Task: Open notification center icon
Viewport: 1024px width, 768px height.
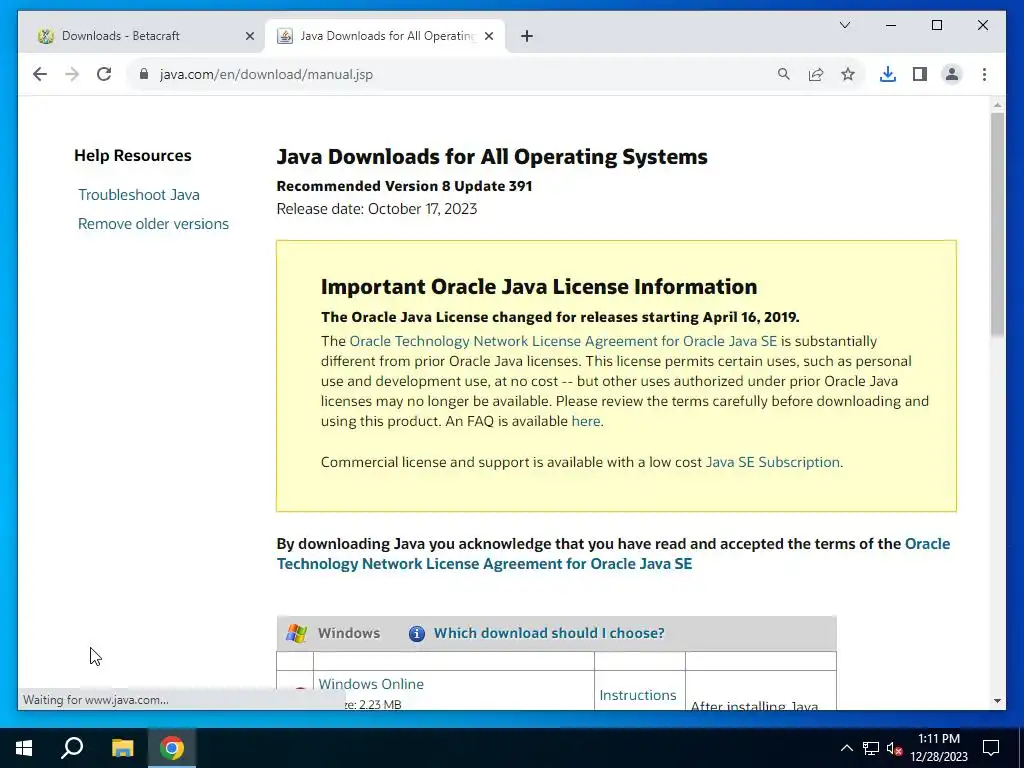Action: click(x=991, y=748)
